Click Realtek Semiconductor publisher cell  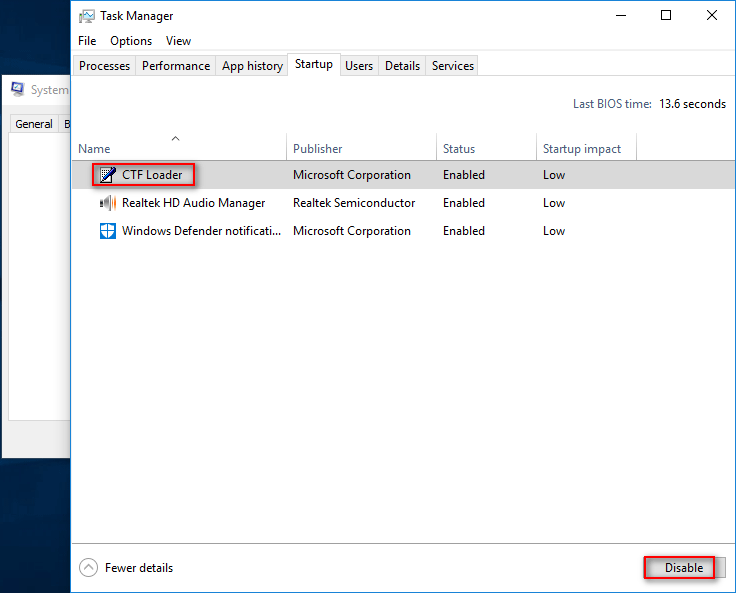pyautogui.click(x=354, y=203)
